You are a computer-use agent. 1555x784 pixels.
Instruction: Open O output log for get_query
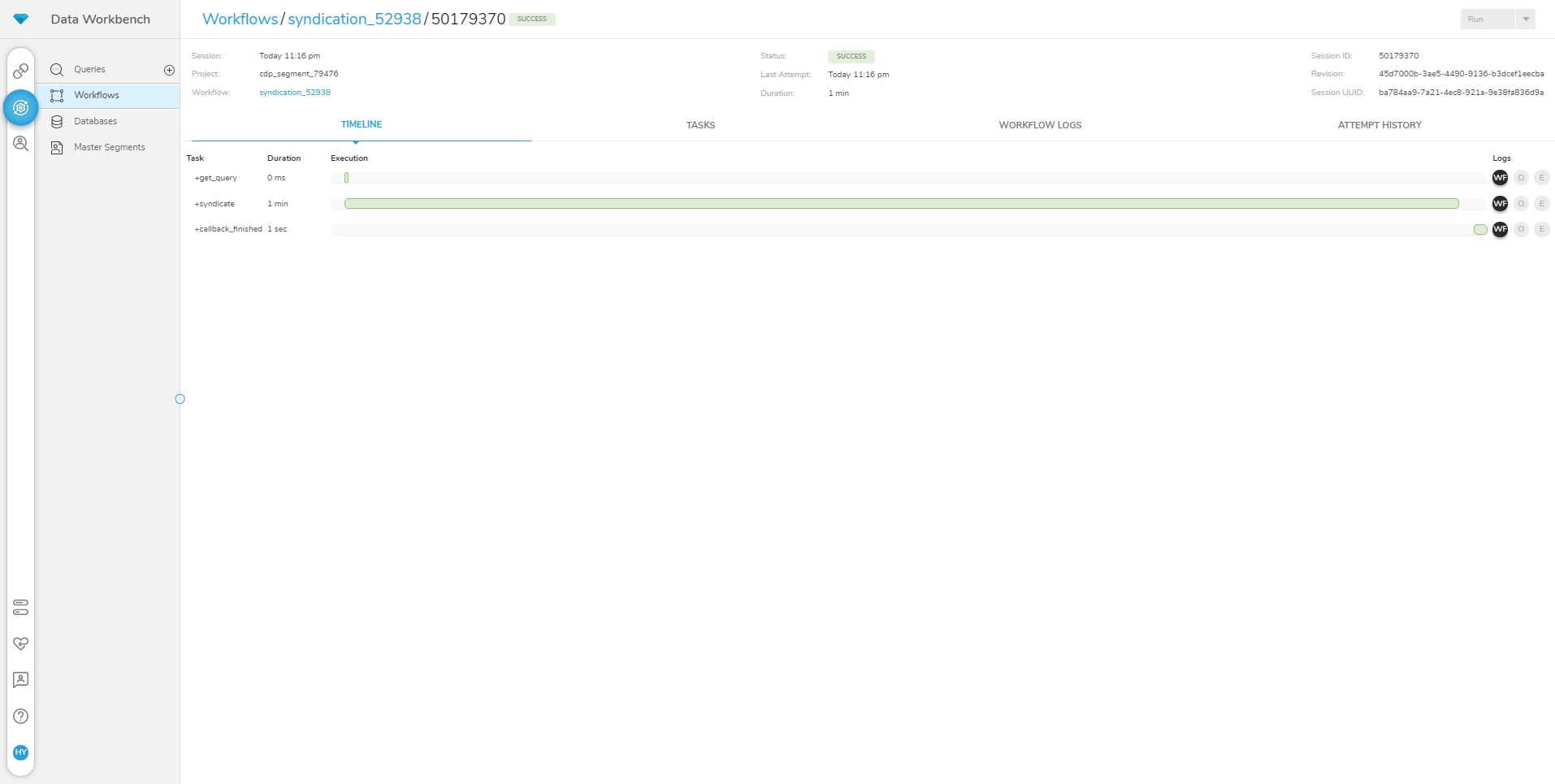point(1521,178)
